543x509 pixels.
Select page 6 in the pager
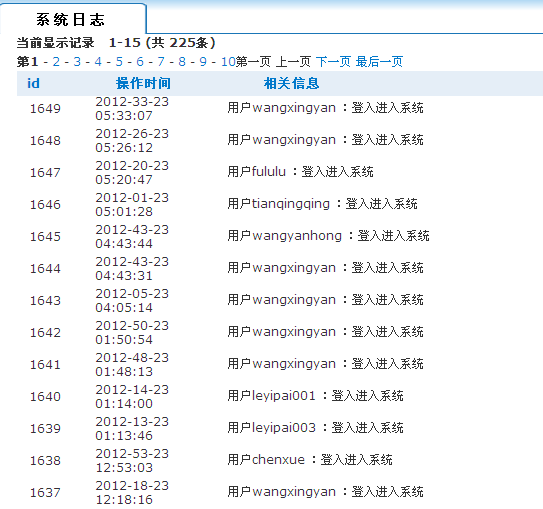[140, 62]
